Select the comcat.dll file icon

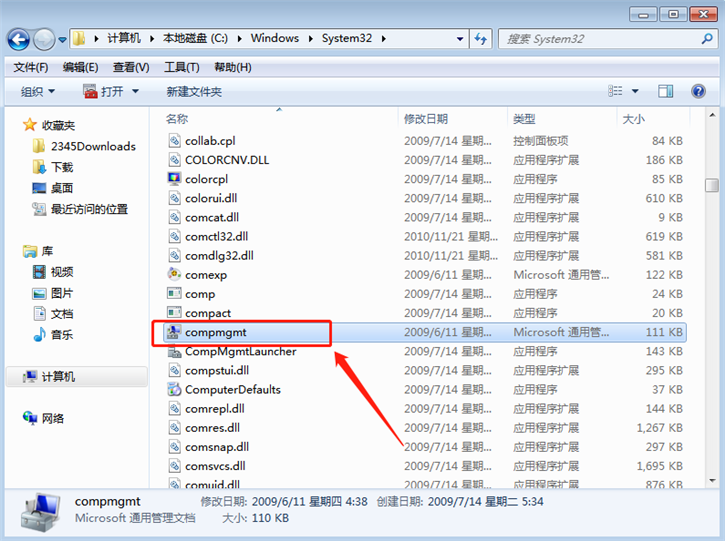174,217
